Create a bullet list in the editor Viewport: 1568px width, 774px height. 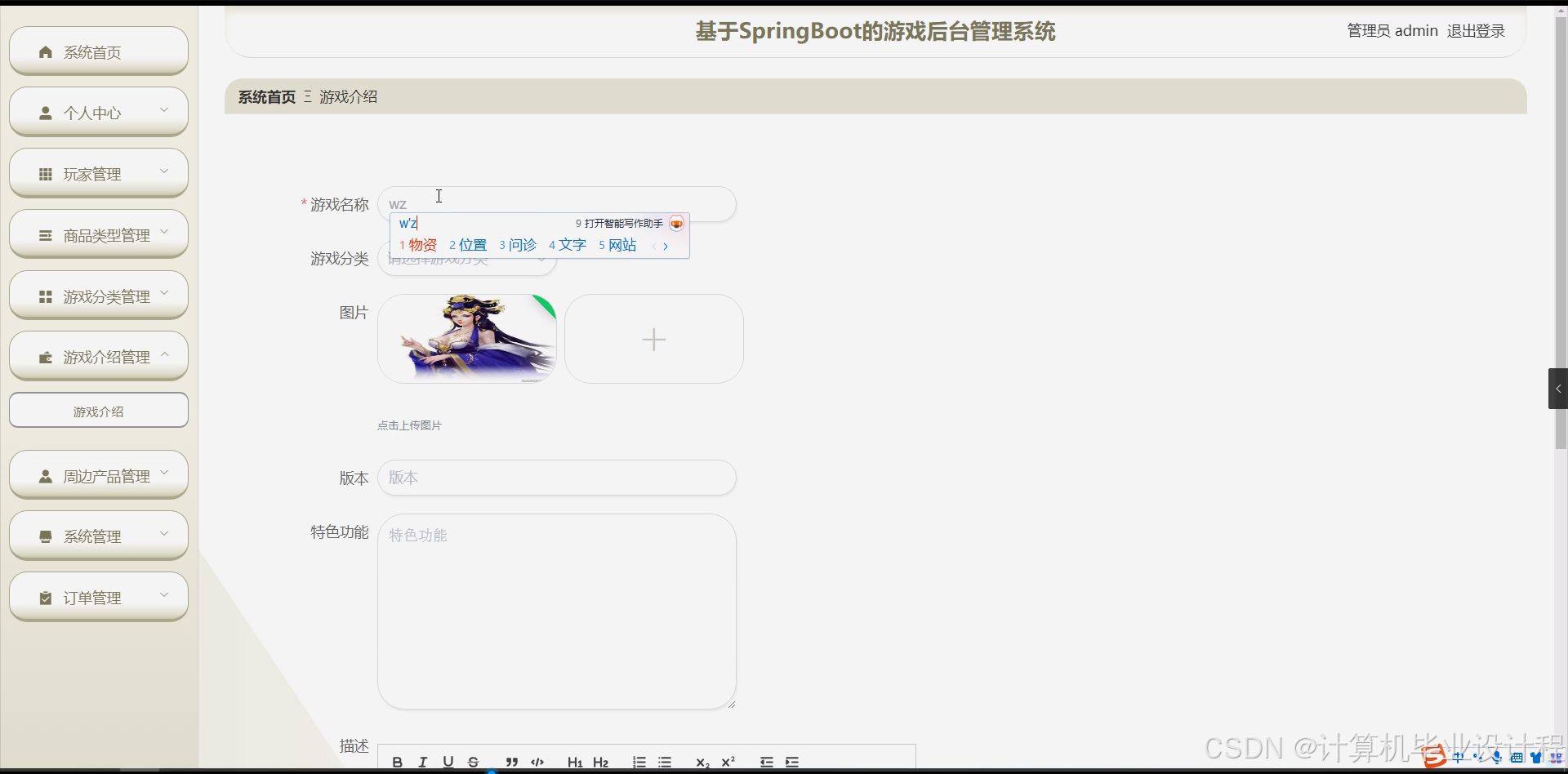point(666,761)
